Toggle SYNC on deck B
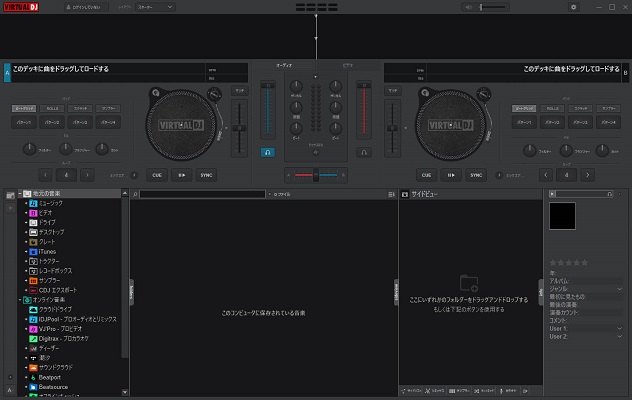Screen dimensions: 632x400 (x=476, y=175)
